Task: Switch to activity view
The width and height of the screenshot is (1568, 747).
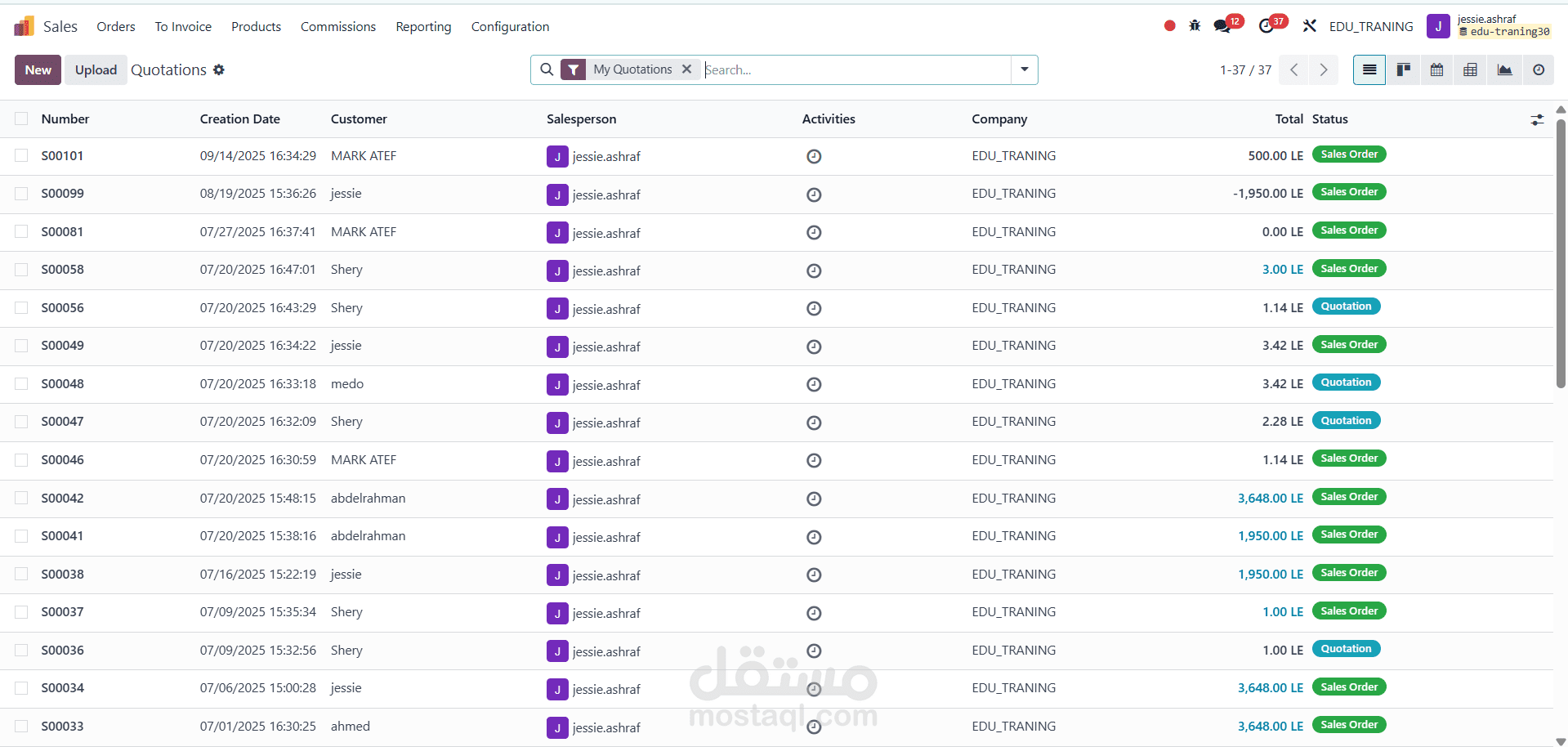Action: pyautogui.click(x=1539, y=69)
